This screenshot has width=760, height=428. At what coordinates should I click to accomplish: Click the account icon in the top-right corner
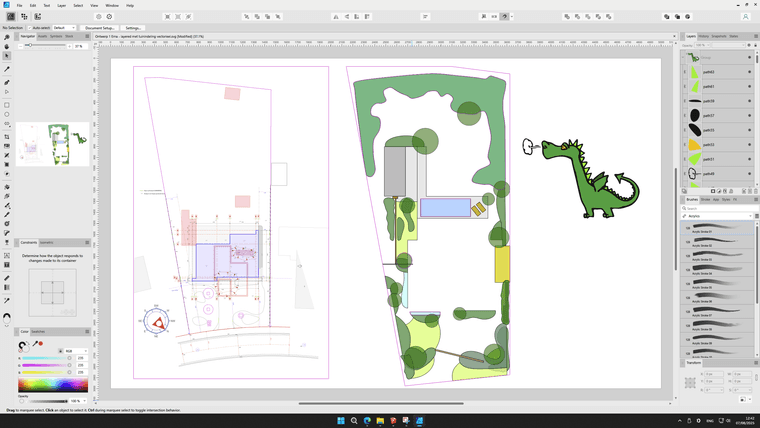click(x=745, y=16)
